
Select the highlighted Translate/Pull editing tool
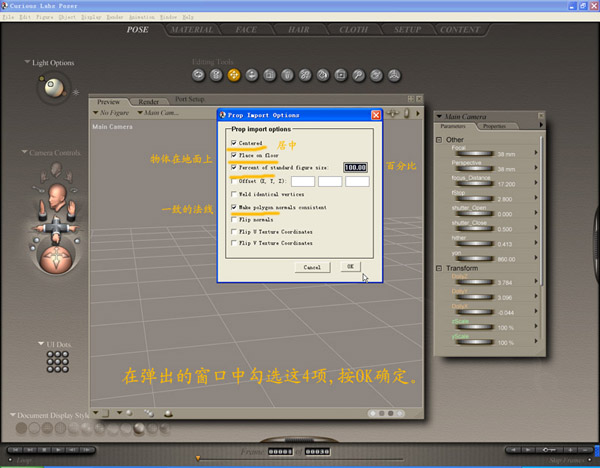pyautogui.click(x=233, y=75)
